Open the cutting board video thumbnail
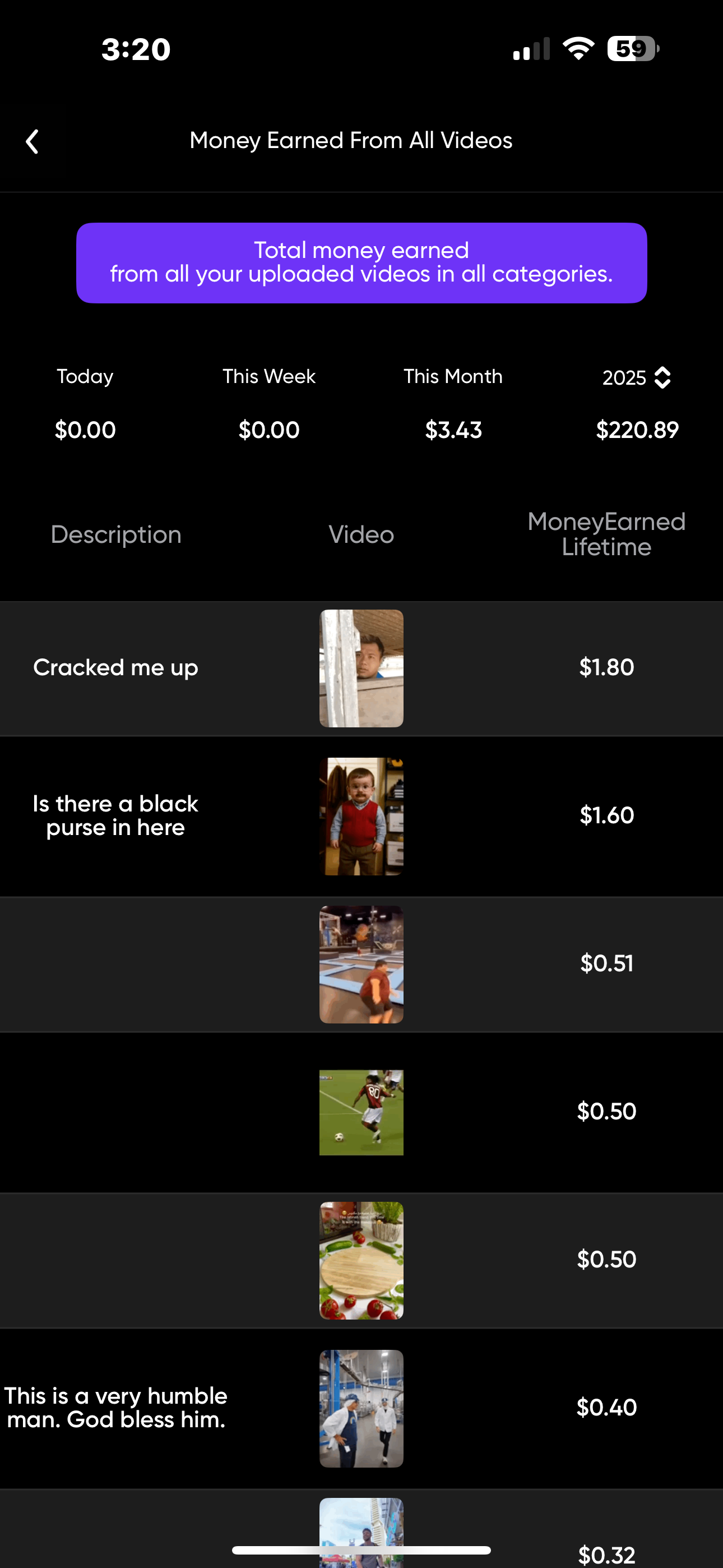This screenshot has height=1568, width=723. pyautogui.click(x=361, y=1260)
